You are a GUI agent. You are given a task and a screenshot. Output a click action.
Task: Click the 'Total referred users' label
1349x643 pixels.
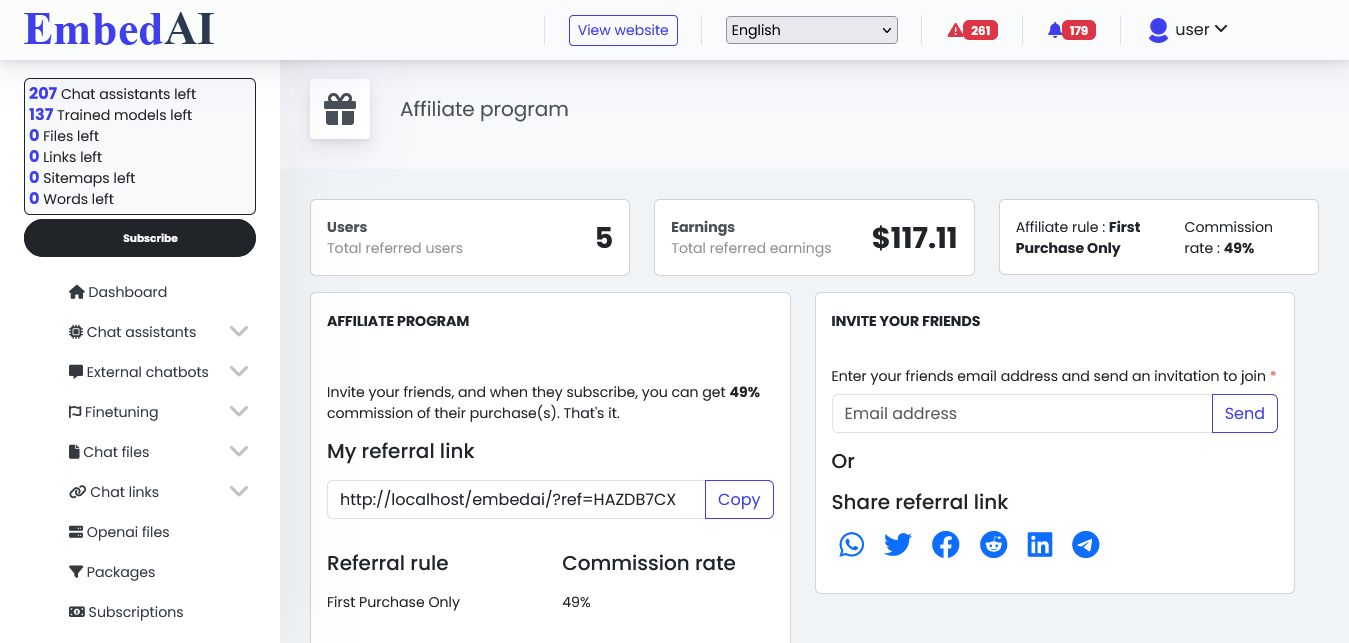tap(395, 248)
